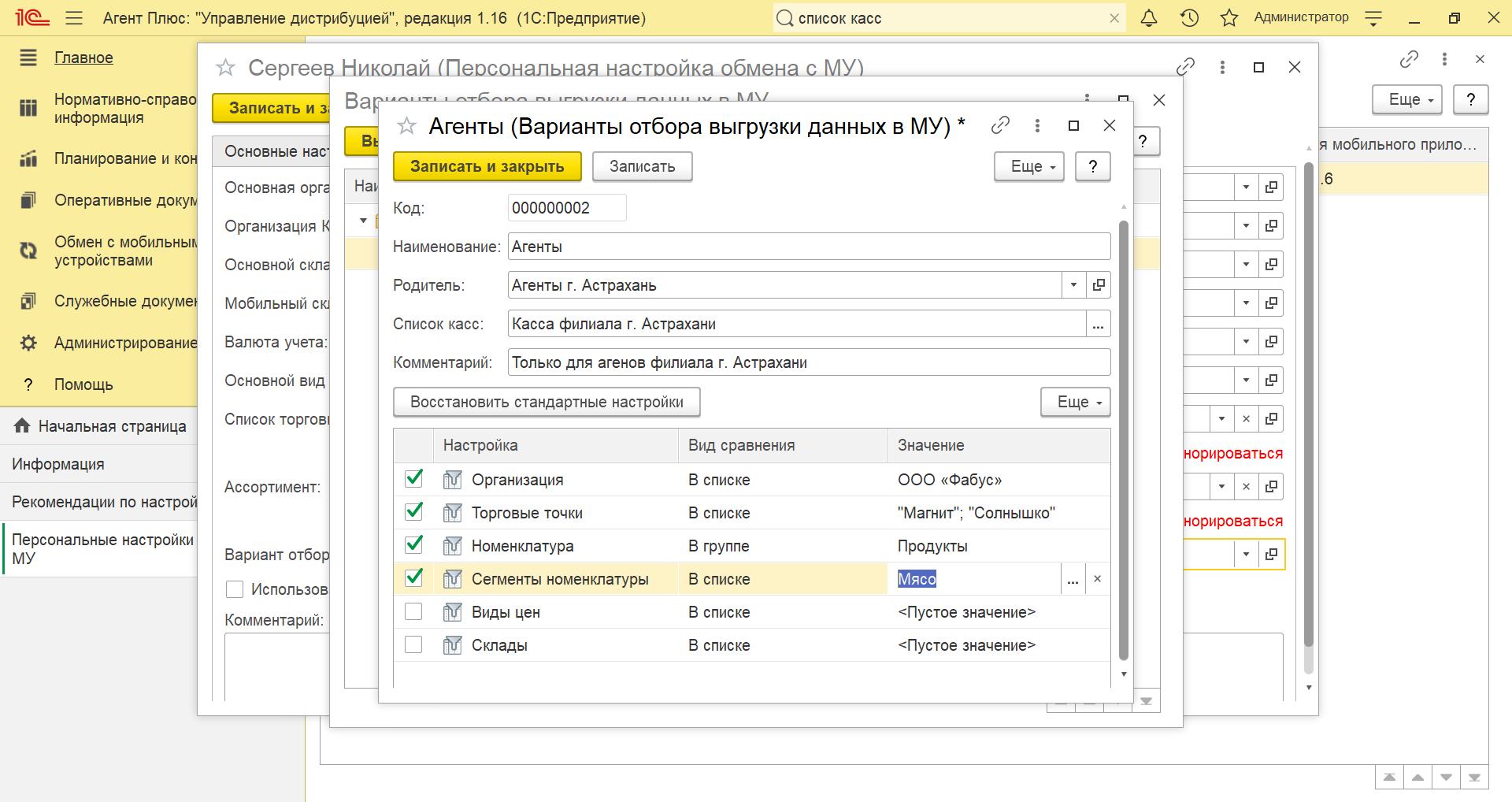The height and width of the screenshot is (802, 1512).
Task: Open the Родитель field value in new form
Action: (x=1099, y=285)
